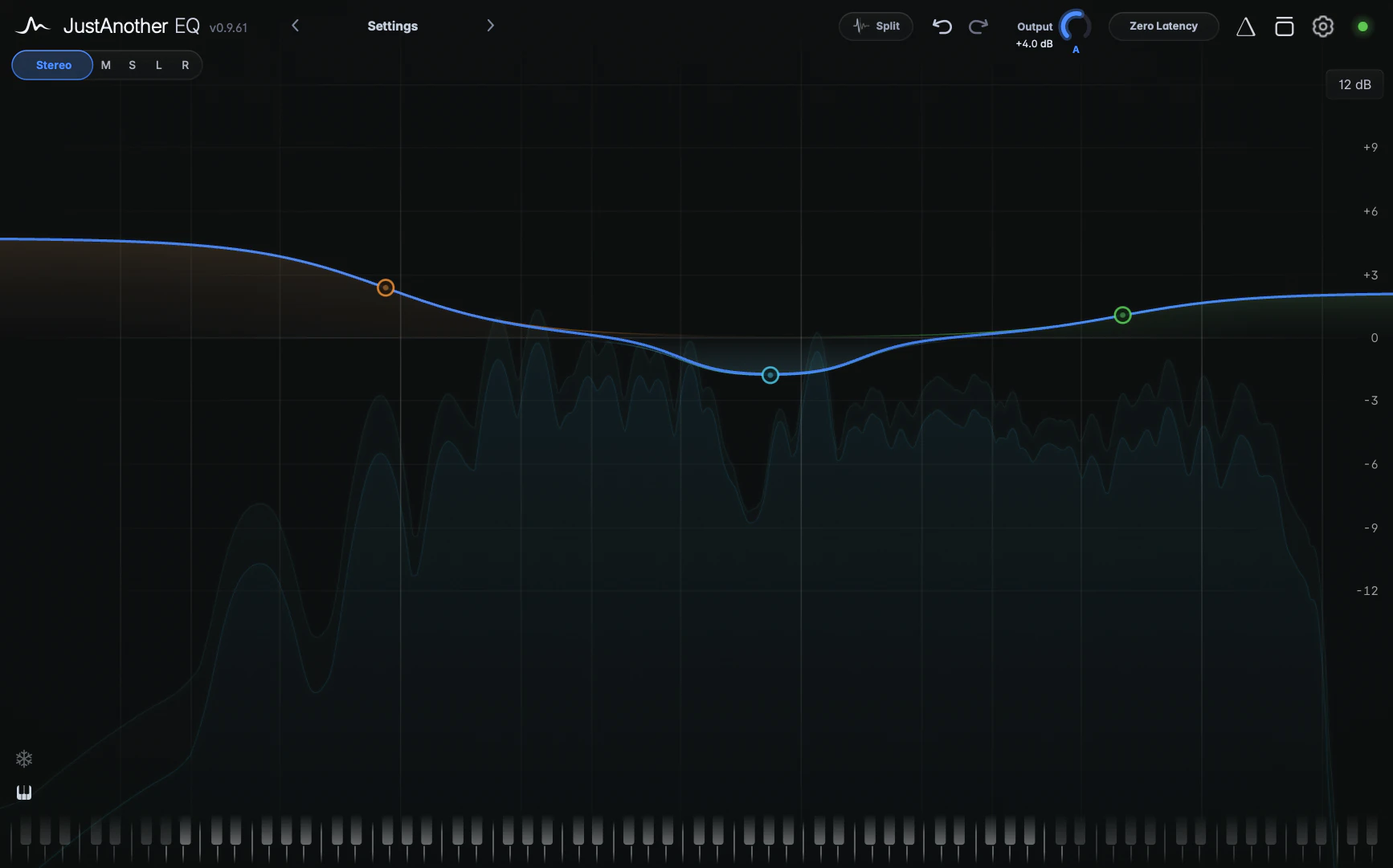Select the S (side) channel mode
This screenshot has height=868, width=1393.
[x=133, y=65]
